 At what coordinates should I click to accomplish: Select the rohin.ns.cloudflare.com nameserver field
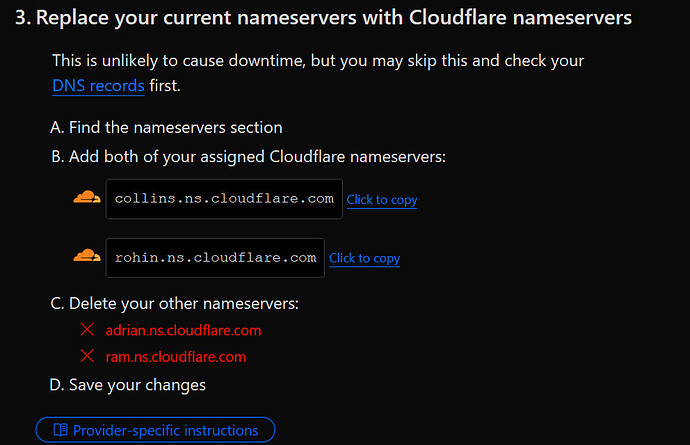click(215, 258)
